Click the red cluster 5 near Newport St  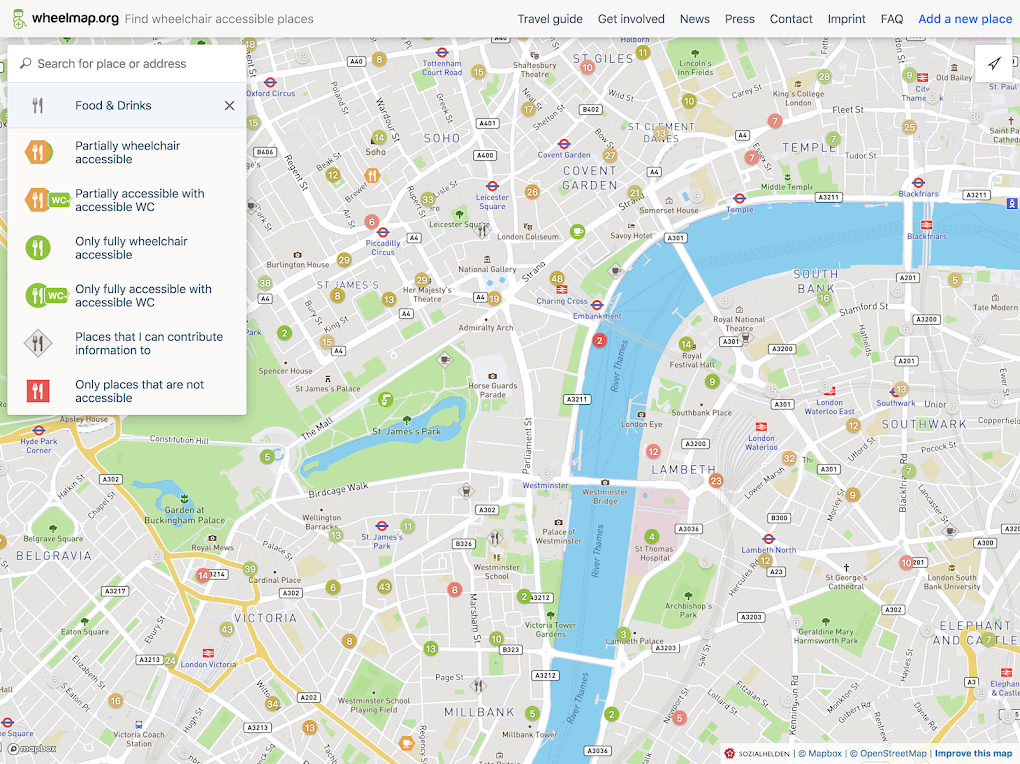679,718
